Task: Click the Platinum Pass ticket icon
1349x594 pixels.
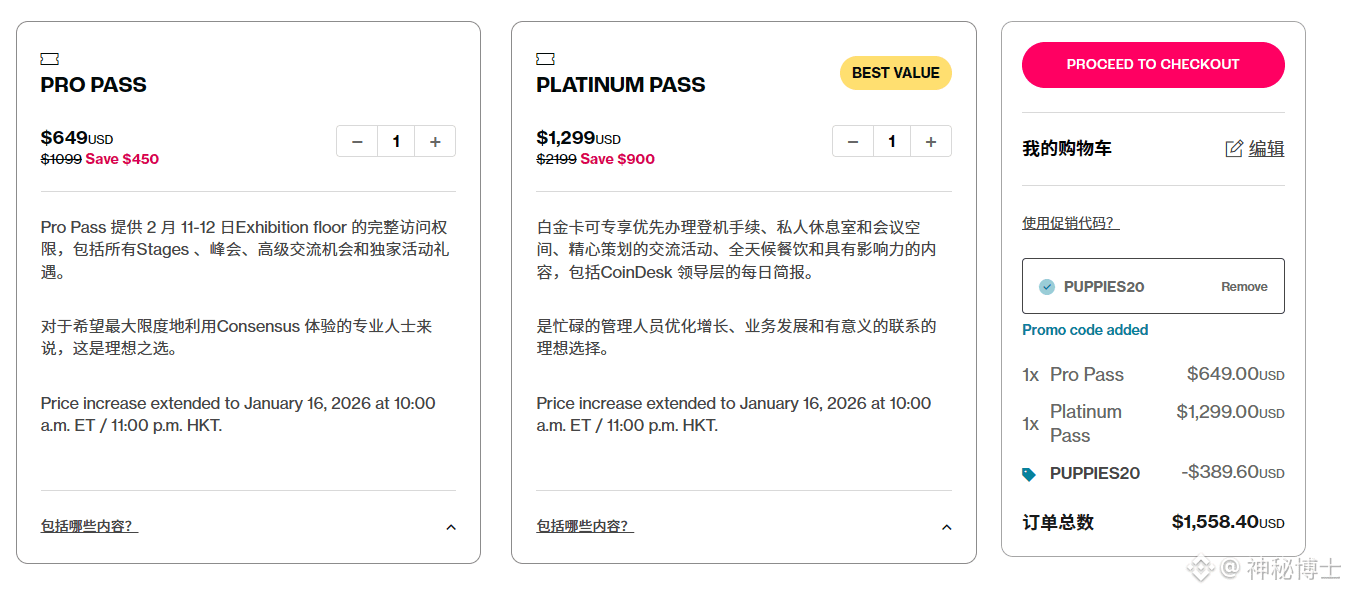Action: point(545,59)
